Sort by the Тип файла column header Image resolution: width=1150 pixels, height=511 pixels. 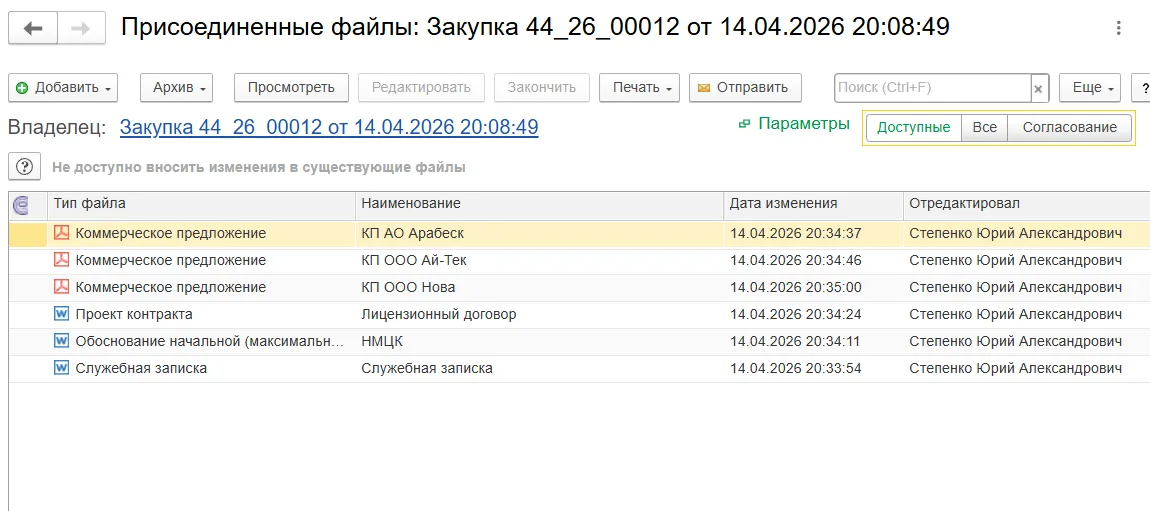[202, 205]
